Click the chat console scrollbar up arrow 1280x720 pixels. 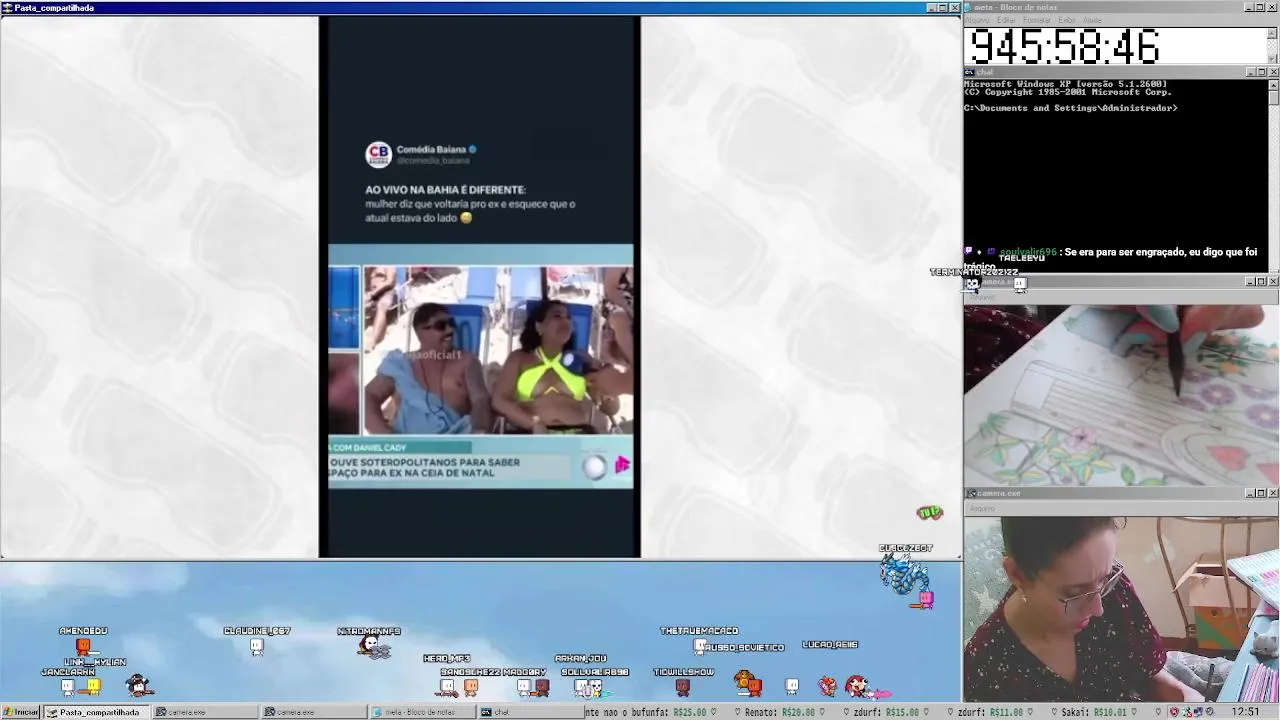1273,85
